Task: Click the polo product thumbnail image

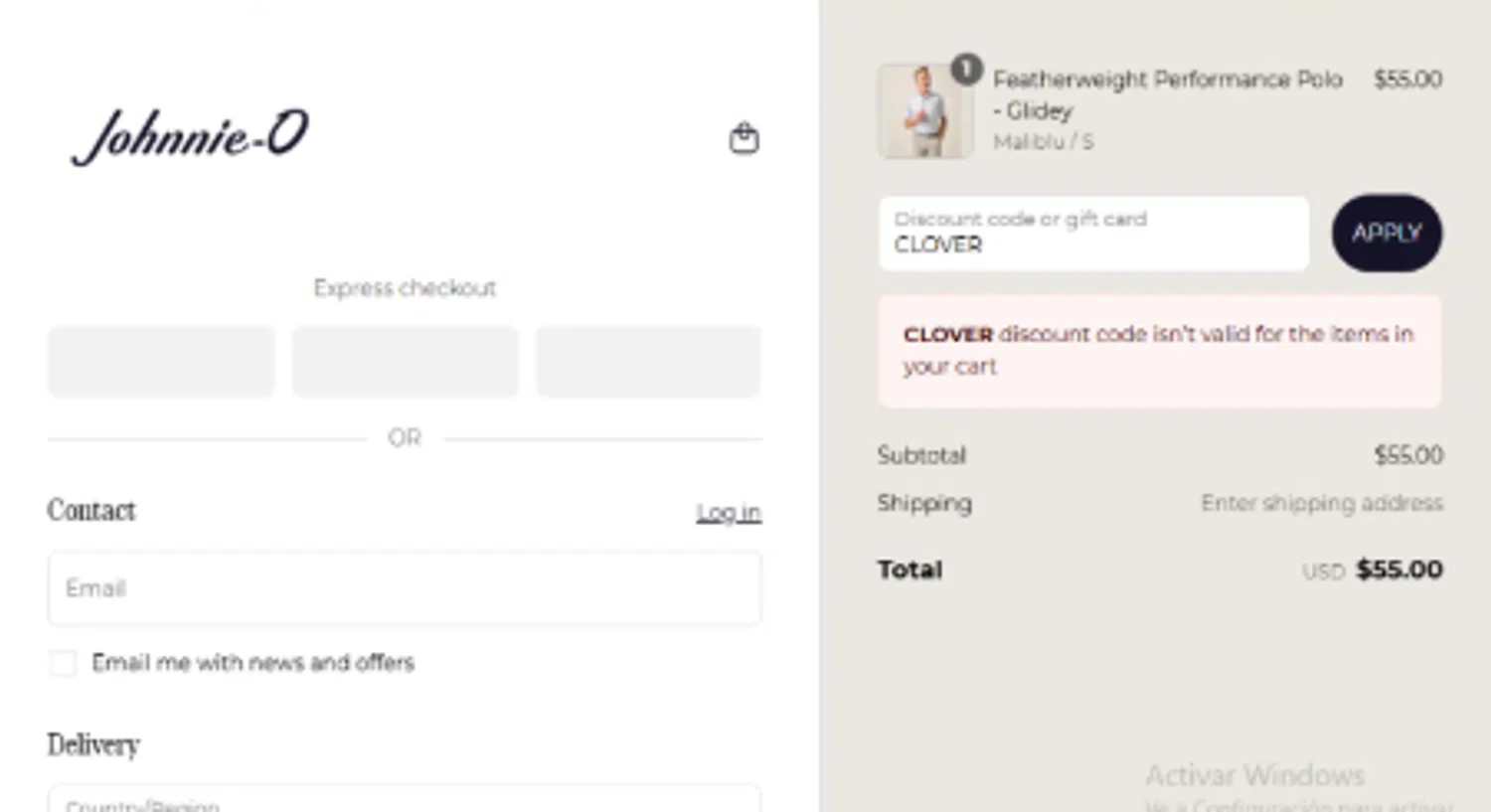Action: point(924,112)
